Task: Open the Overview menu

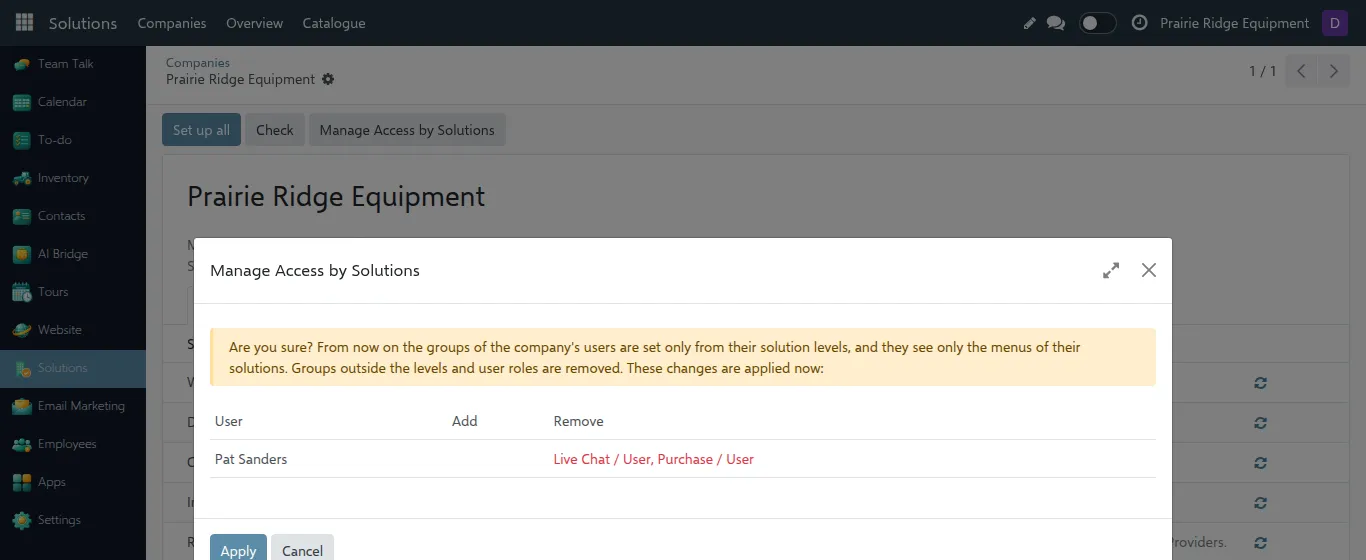Action: tap(254, 23)
